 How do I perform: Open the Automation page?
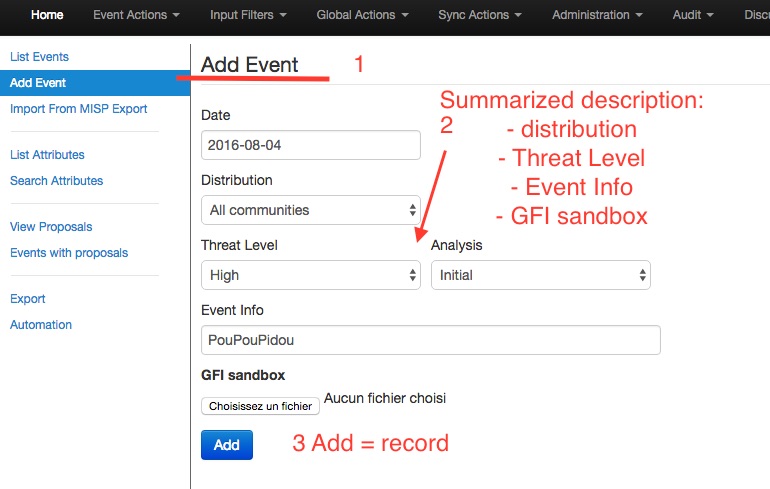click(x=41, y=325)
